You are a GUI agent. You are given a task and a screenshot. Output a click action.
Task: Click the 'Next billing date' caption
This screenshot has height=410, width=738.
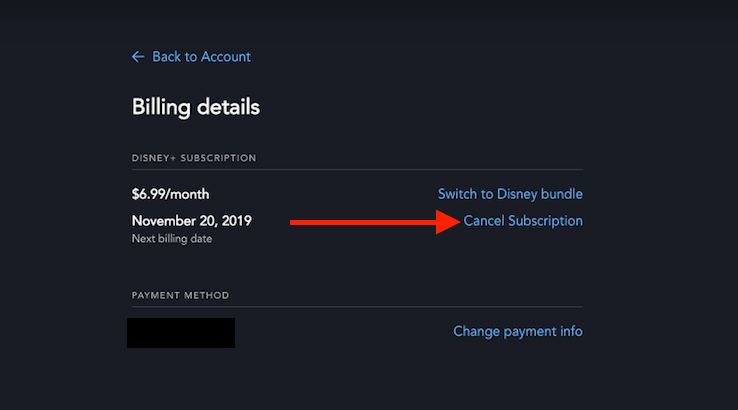click(172, 239)
